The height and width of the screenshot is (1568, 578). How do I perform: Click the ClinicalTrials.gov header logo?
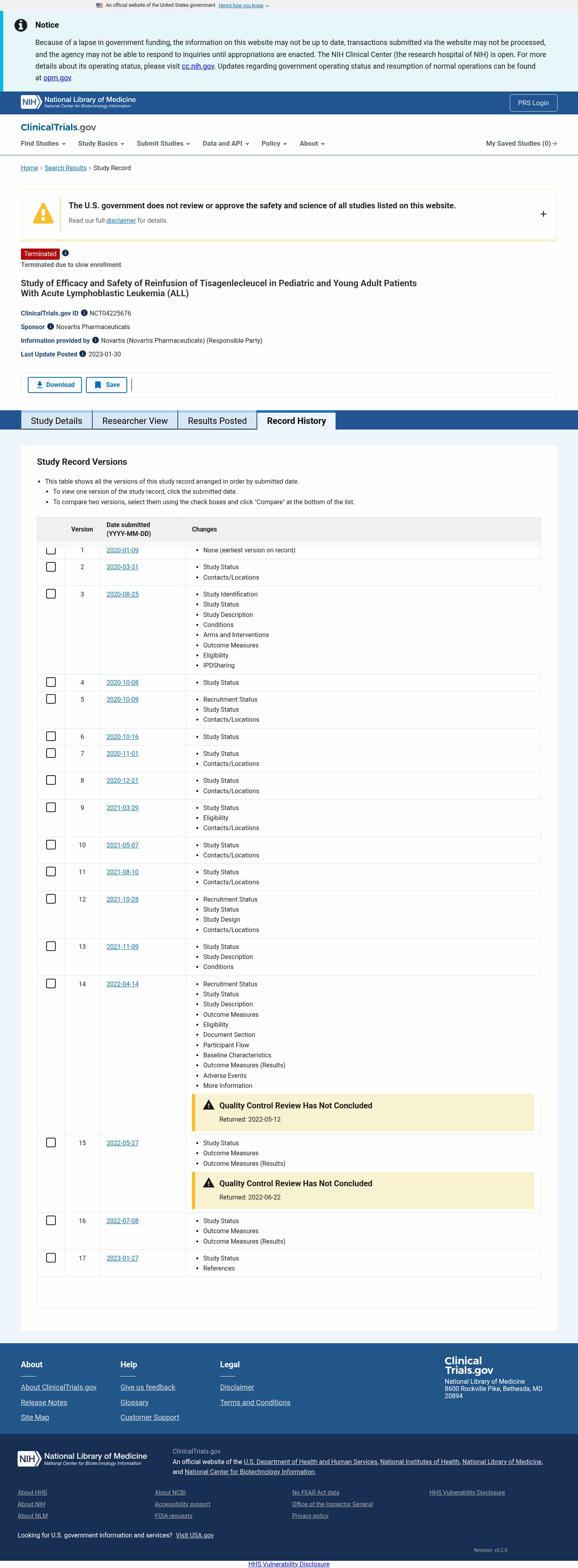coord(59,127)
